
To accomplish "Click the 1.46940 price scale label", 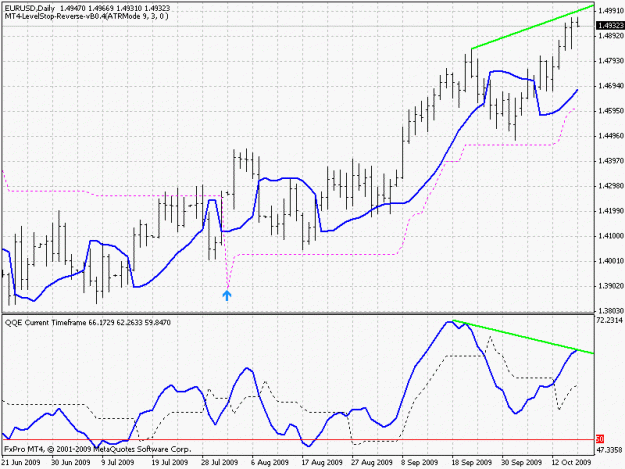I will [x=611, y=86].
